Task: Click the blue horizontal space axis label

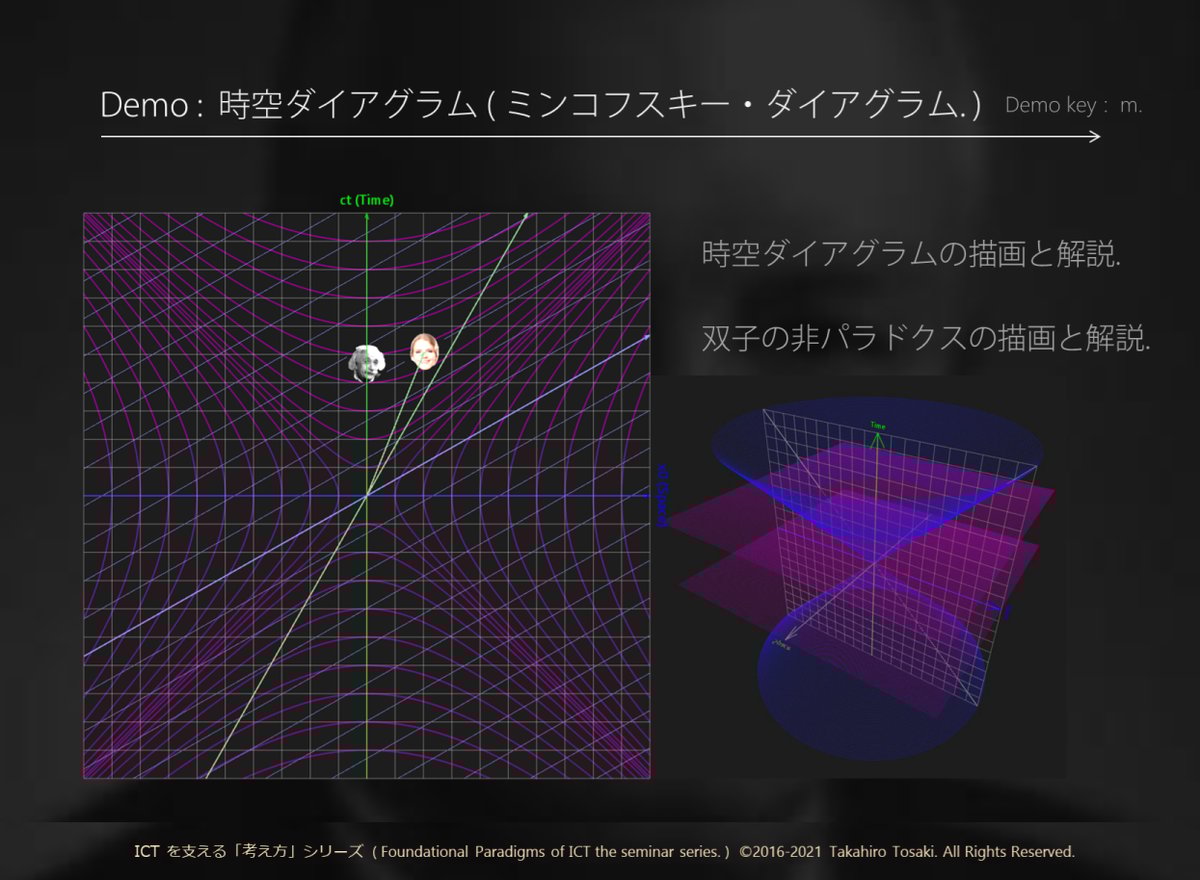Action: [x=661, y=495]
